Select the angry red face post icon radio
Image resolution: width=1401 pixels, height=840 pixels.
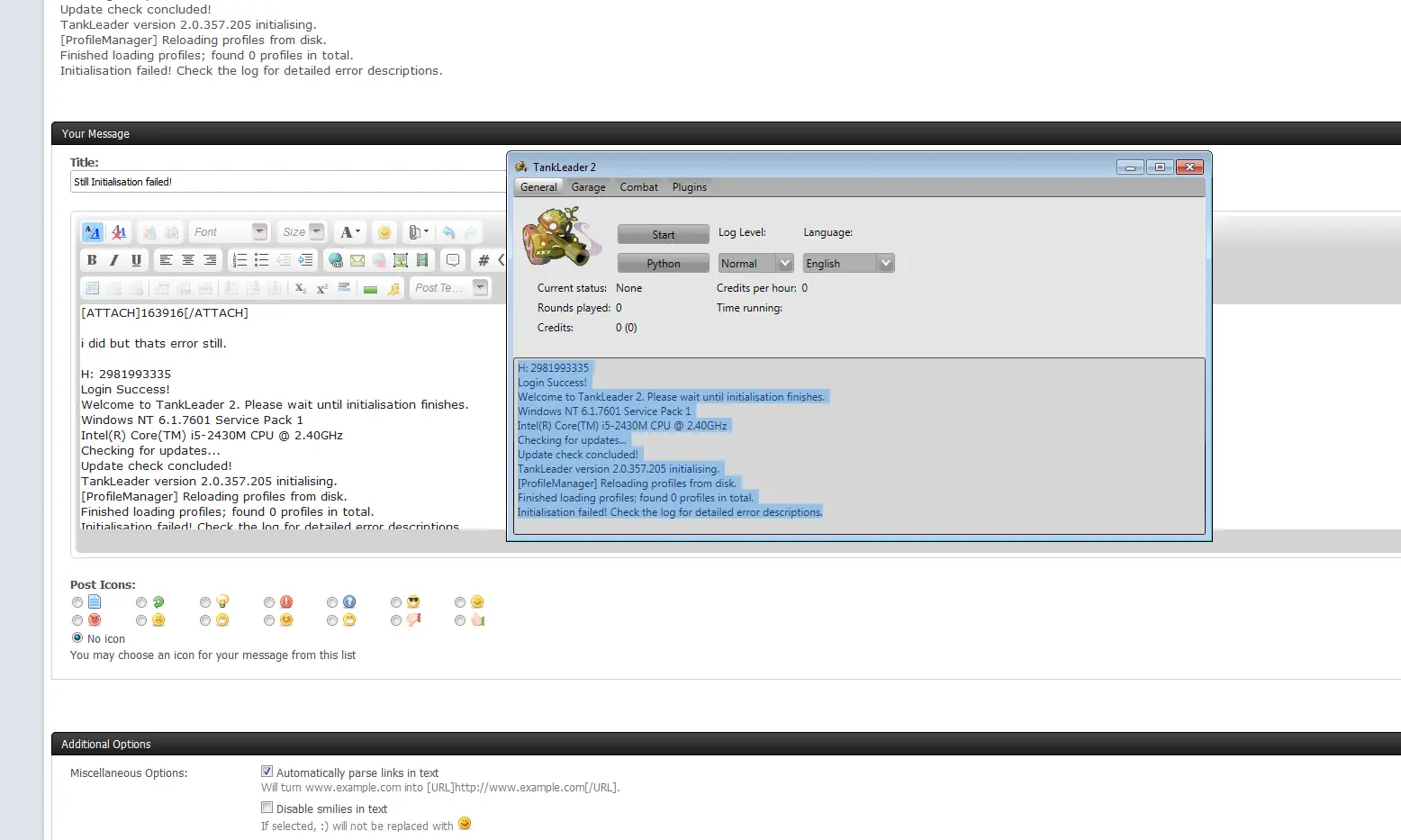(77, 620)
